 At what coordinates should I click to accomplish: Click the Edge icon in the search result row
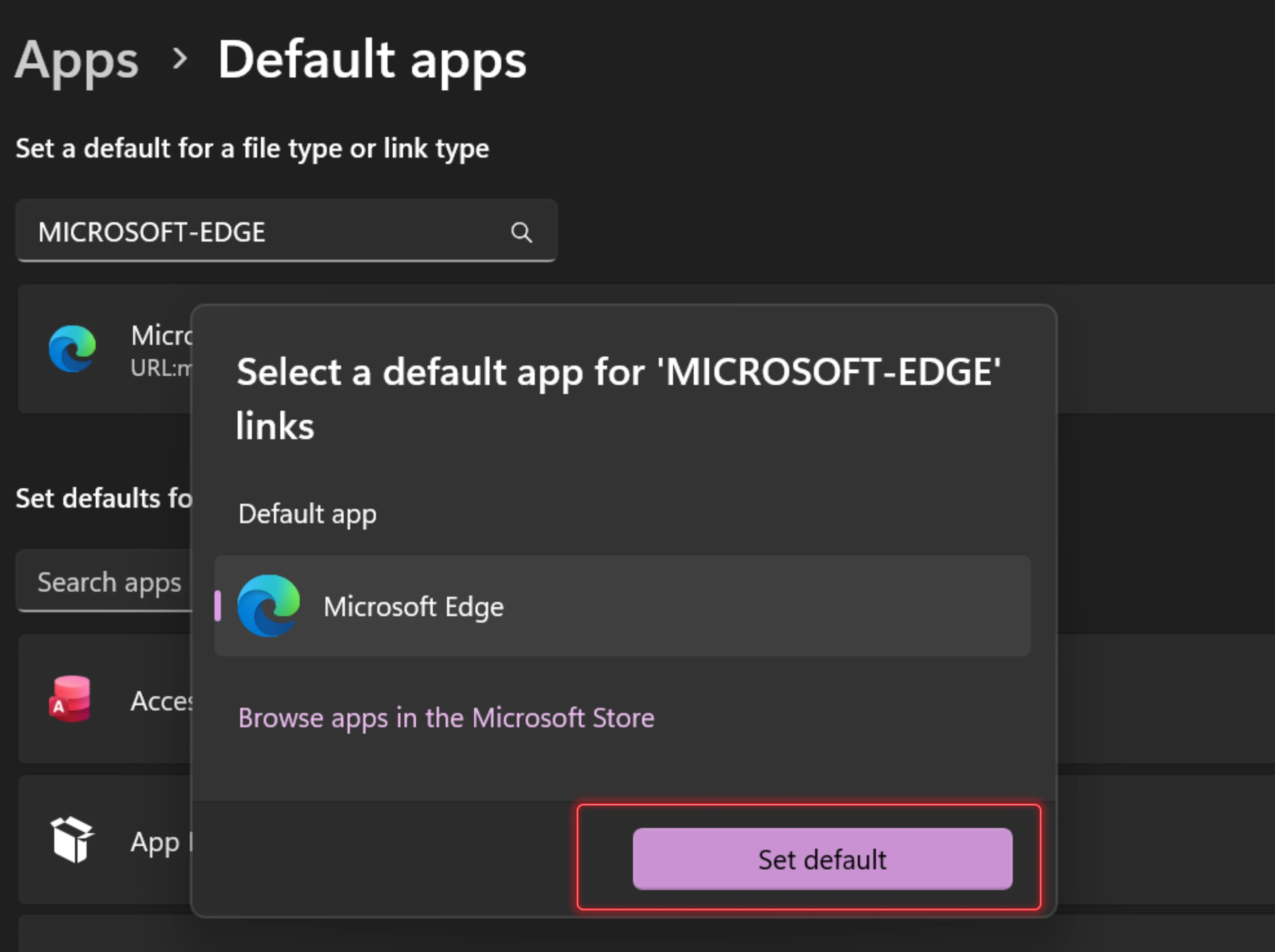pyautogui.click(x=72, y=349)
